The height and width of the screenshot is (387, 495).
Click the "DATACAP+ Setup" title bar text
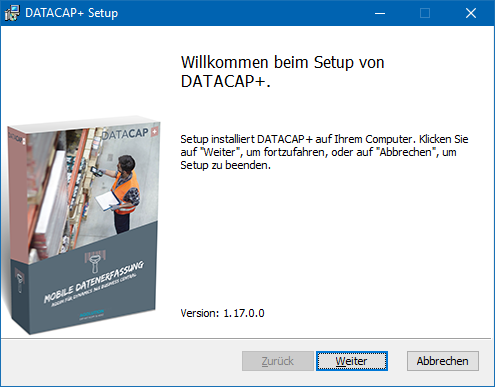click(x=72, y=13)
